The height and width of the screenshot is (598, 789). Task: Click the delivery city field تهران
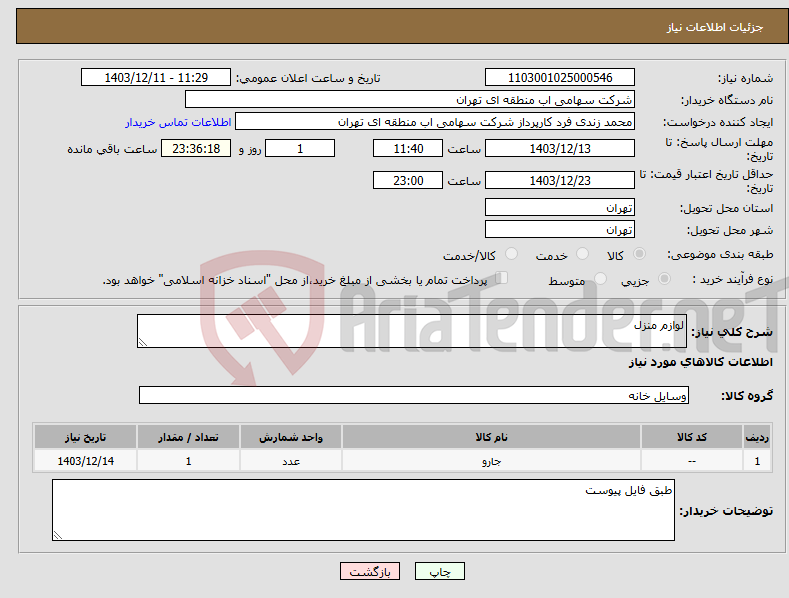coord(560,230)
